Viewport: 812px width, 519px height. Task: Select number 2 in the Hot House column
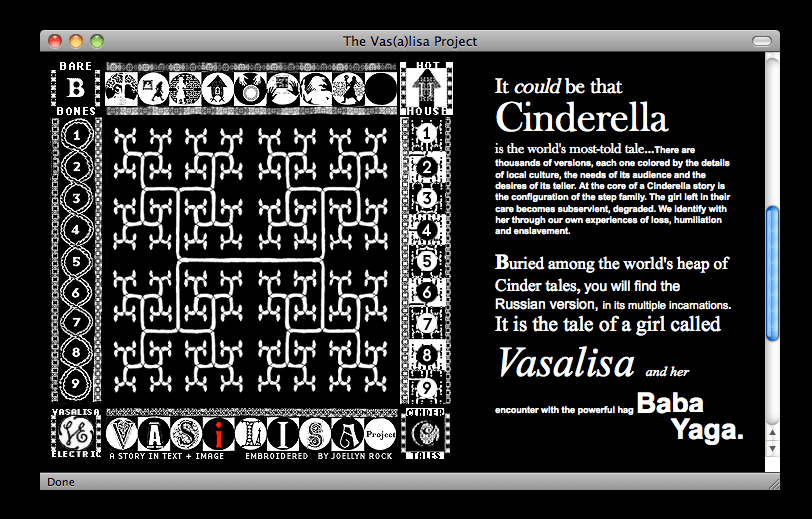426,167
